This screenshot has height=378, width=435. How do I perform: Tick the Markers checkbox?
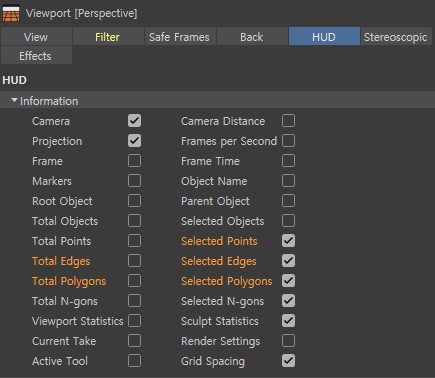coord(134,181)
